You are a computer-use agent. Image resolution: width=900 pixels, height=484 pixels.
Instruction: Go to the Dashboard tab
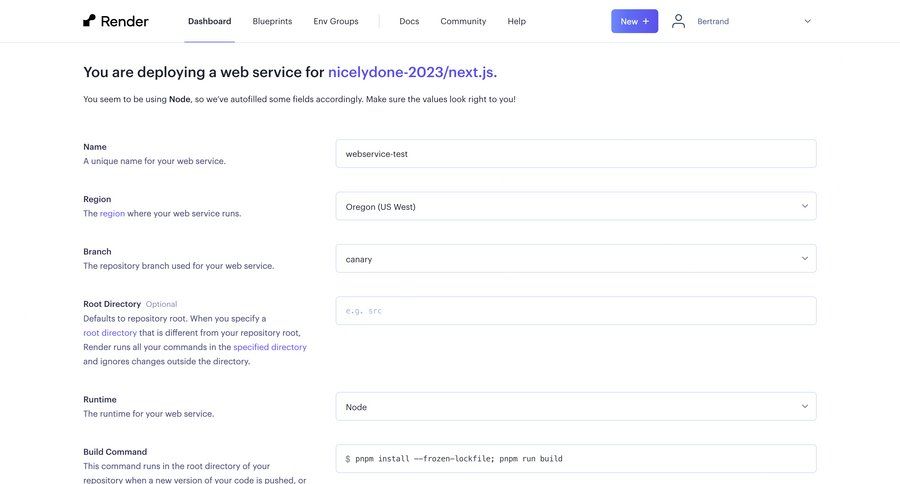point(209,21)
